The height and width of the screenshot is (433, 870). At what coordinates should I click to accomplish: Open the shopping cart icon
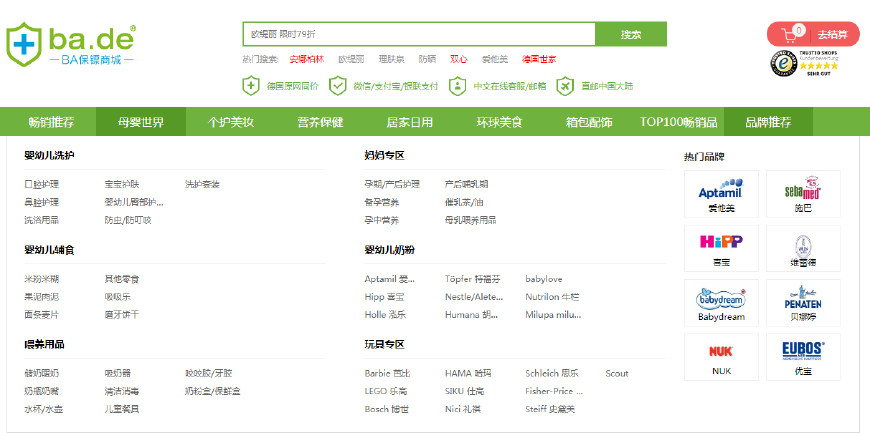pyautogui.click(x=790, y=34)
